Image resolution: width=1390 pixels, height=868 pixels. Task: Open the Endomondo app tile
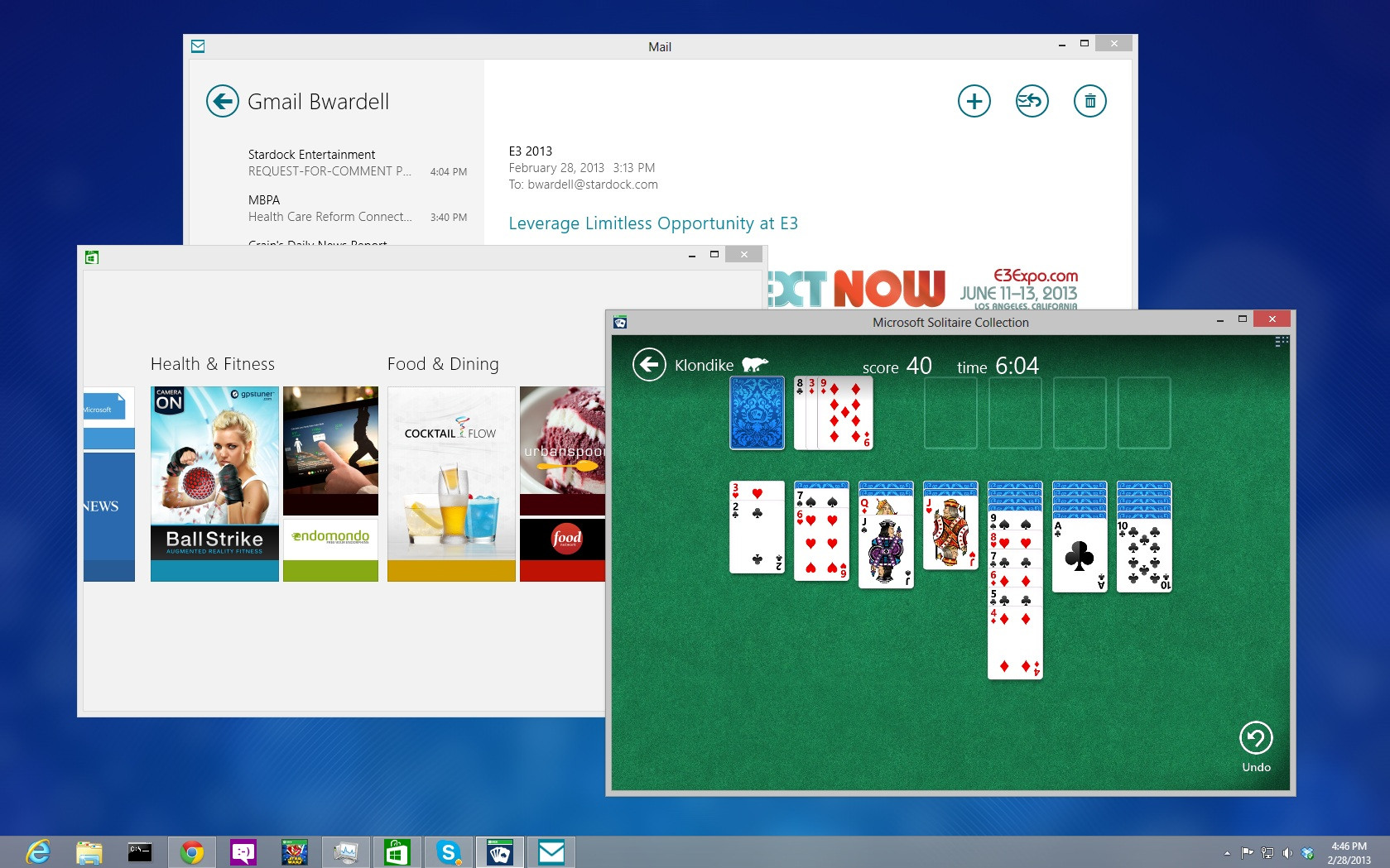[330, 550]
